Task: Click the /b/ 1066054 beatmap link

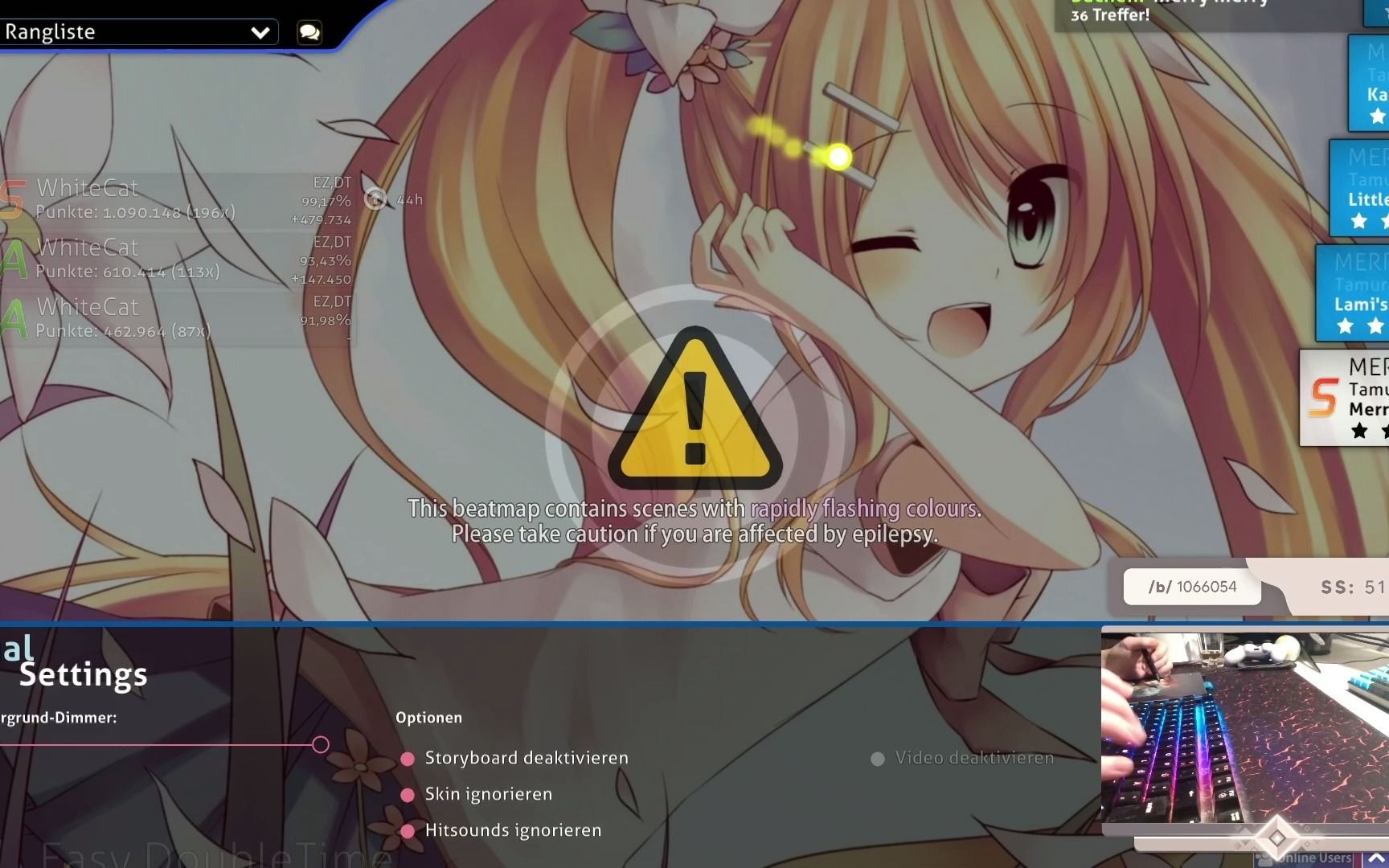Action: point(1192,587)
